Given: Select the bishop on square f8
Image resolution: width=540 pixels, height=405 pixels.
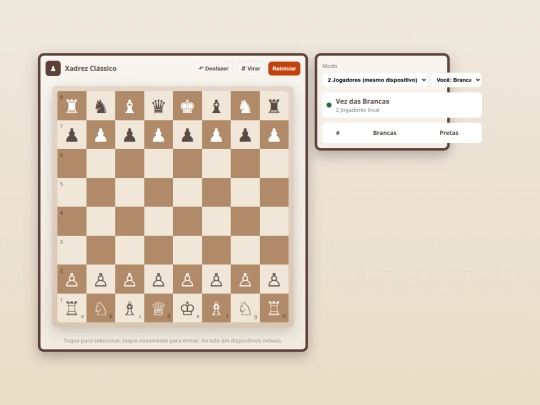Looking at the screenshot, I should click(x=216, y=106).
